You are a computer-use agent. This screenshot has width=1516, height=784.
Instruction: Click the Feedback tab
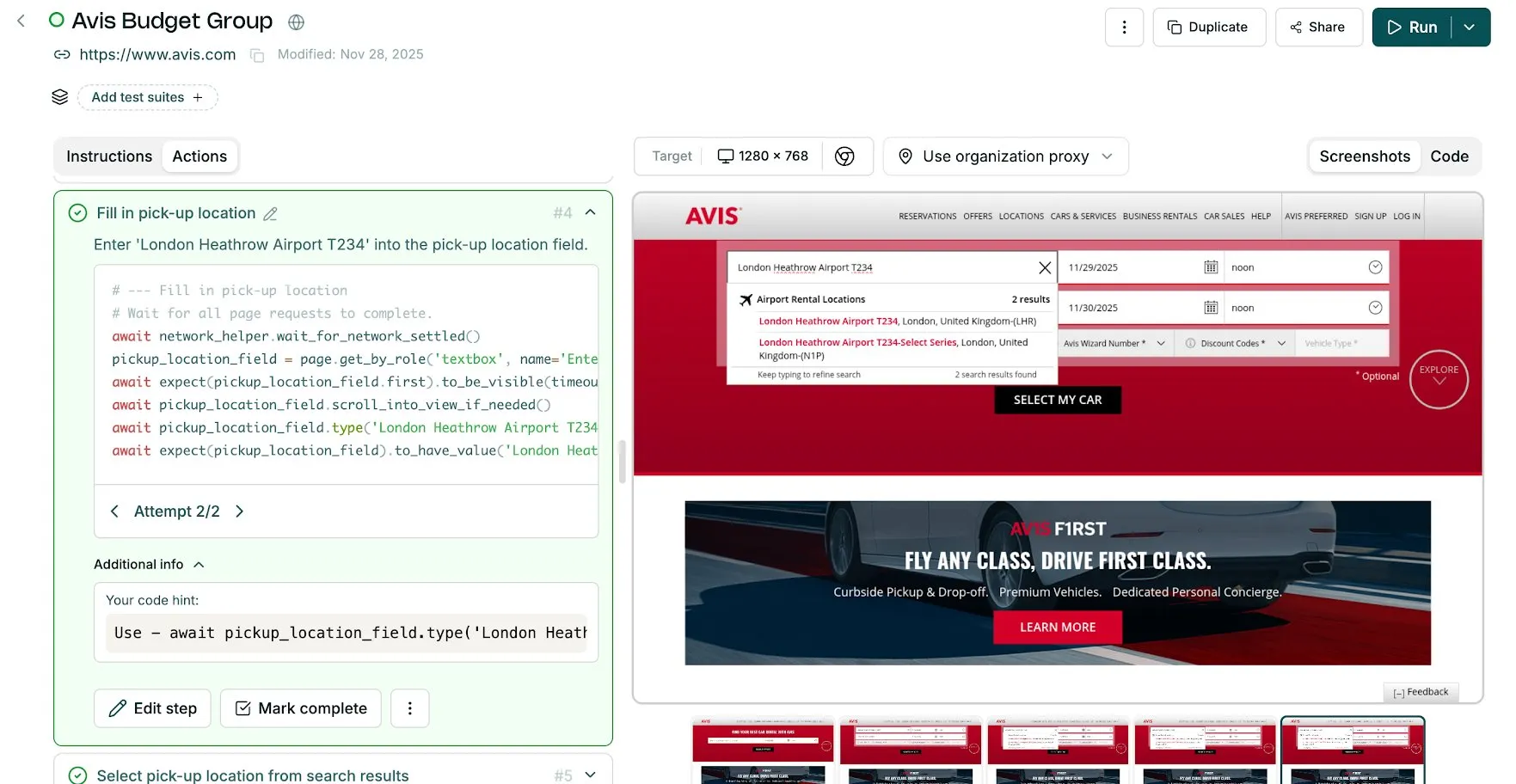pyautogui.click(x=1421, y=692)
